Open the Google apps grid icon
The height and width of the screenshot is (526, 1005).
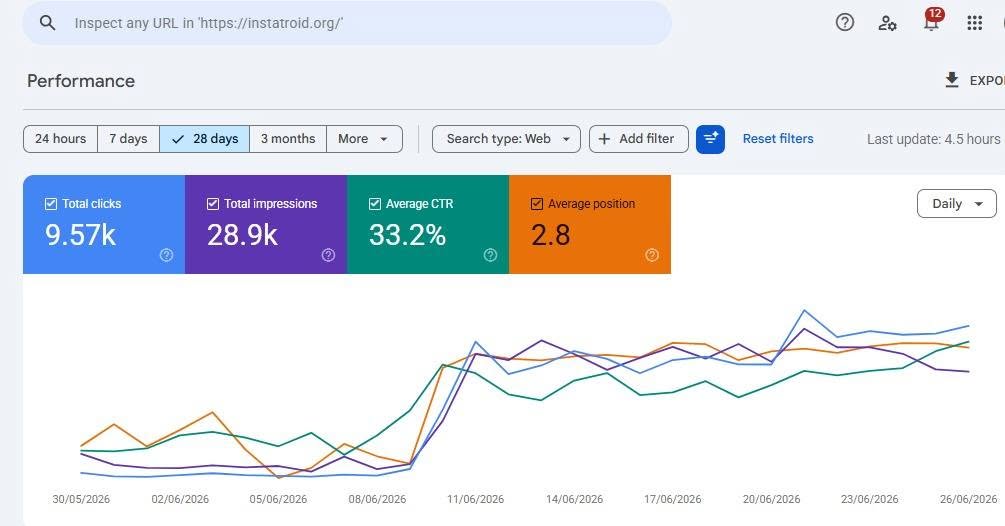tap(974, 23)
